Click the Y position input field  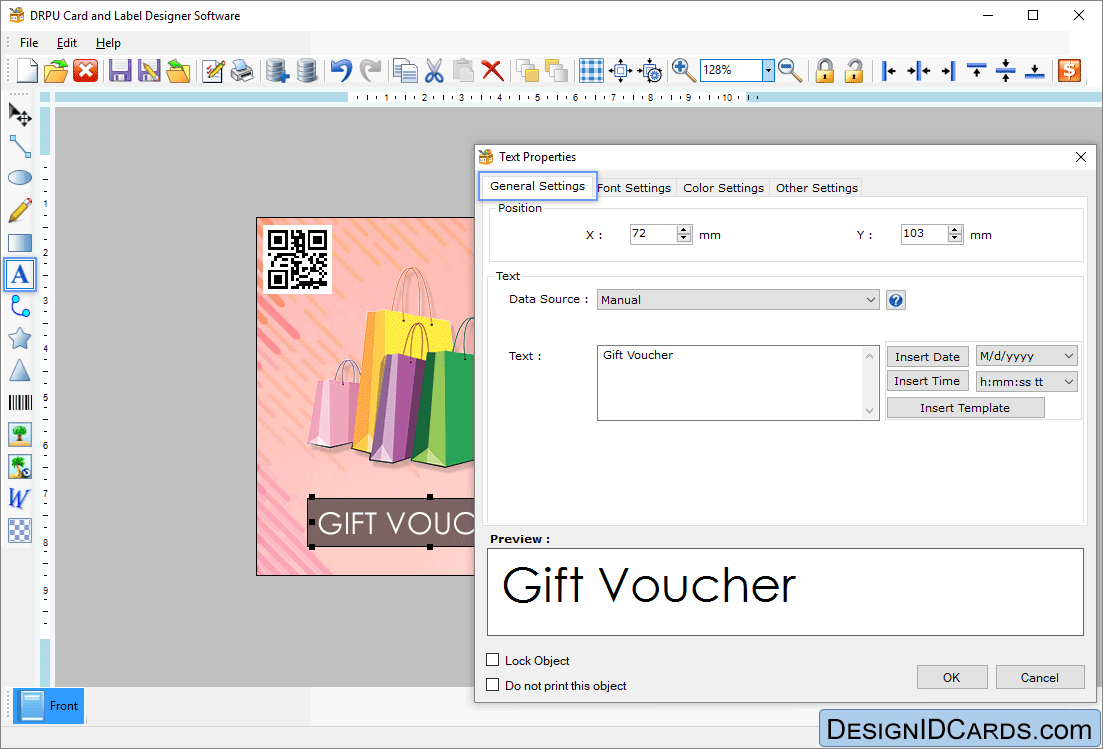(x=924, y=234)
